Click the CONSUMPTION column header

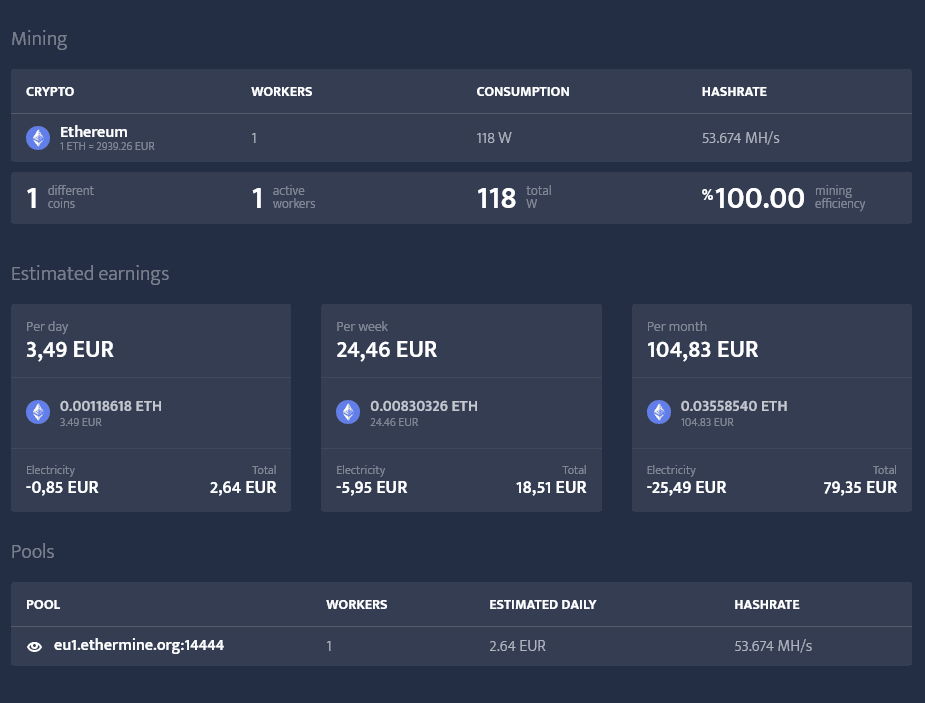click(x=523, y=92)
